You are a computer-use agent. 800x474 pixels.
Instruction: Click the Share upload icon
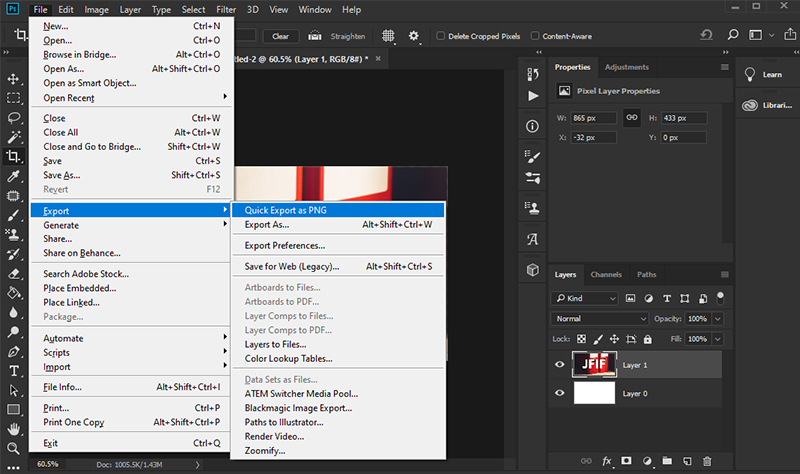pos(790,34)
